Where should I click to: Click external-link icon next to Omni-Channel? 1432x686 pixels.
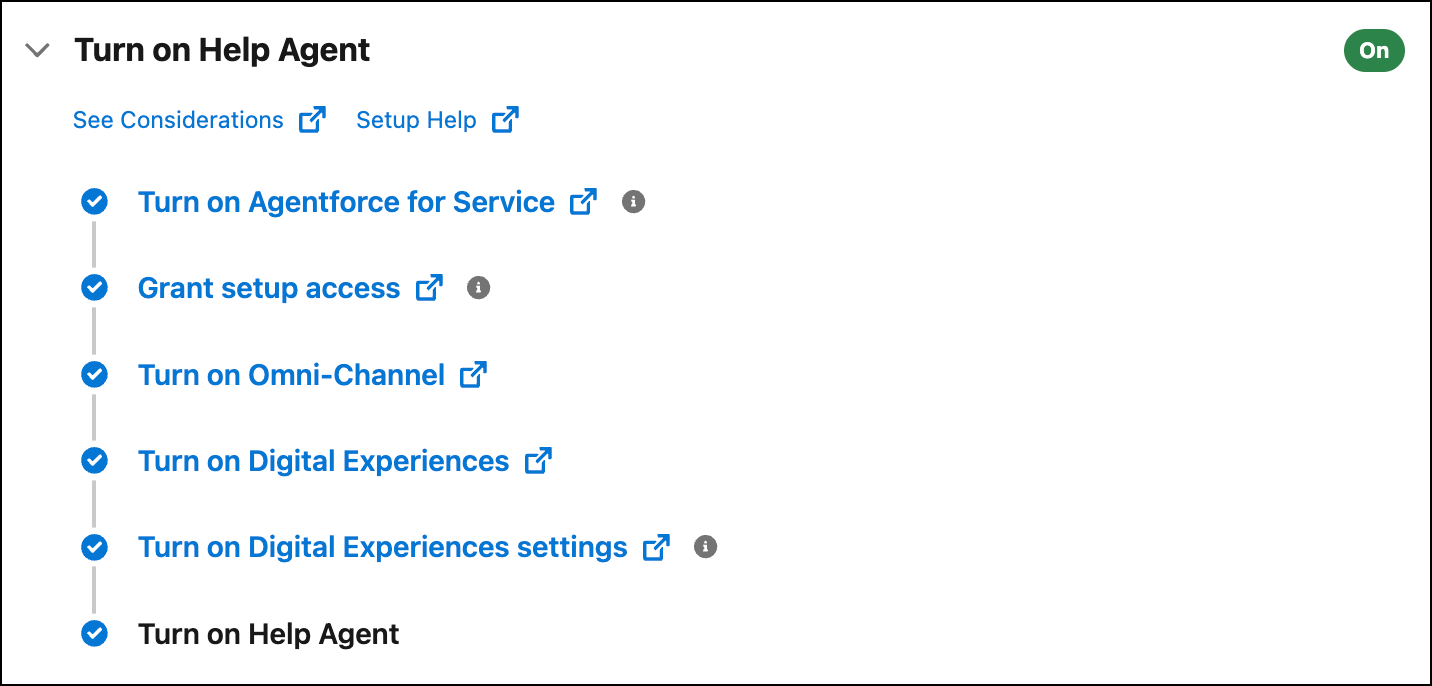pos(473,375)
